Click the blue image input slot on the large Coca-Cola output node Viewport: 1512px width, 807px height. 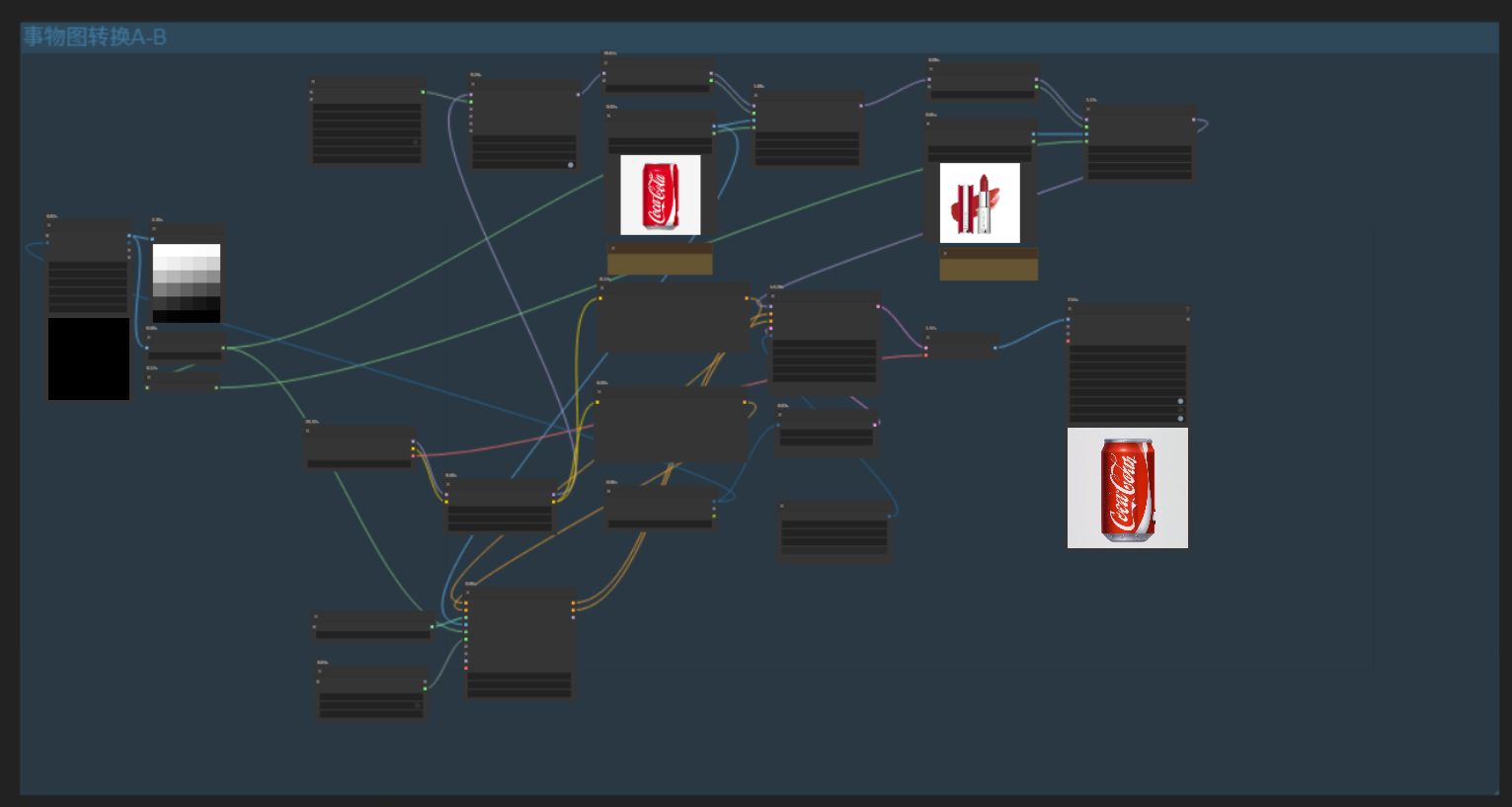pos(1069,319)
